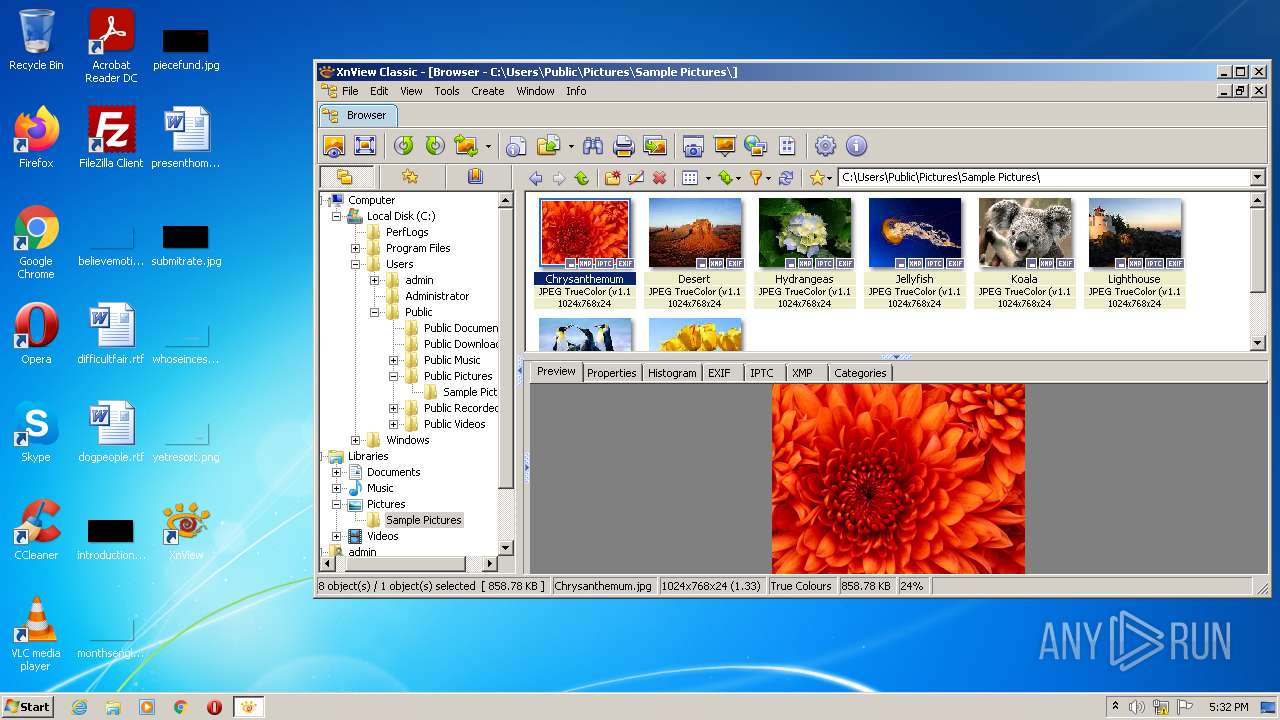Image resolution: width=1280 pixels, height=720 pixels.
Task: Open the Tools menu
Action: point(446,91)
